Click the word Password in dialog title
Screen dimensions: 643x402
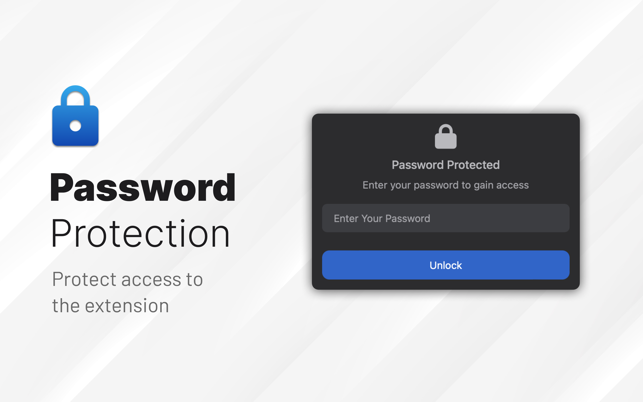pos(417,165)
